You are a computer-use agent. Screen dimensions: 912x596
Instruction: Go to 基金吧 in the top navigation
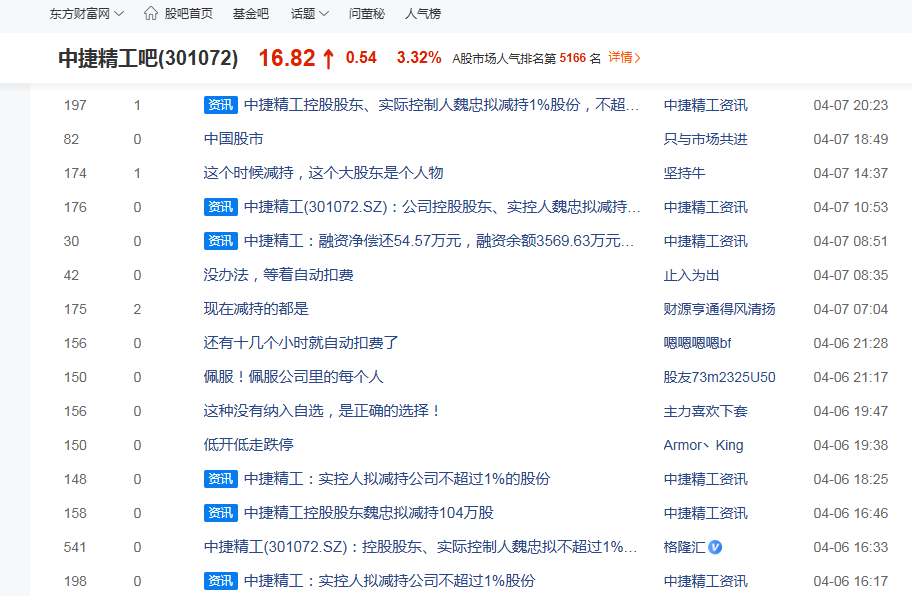[250, 14]
